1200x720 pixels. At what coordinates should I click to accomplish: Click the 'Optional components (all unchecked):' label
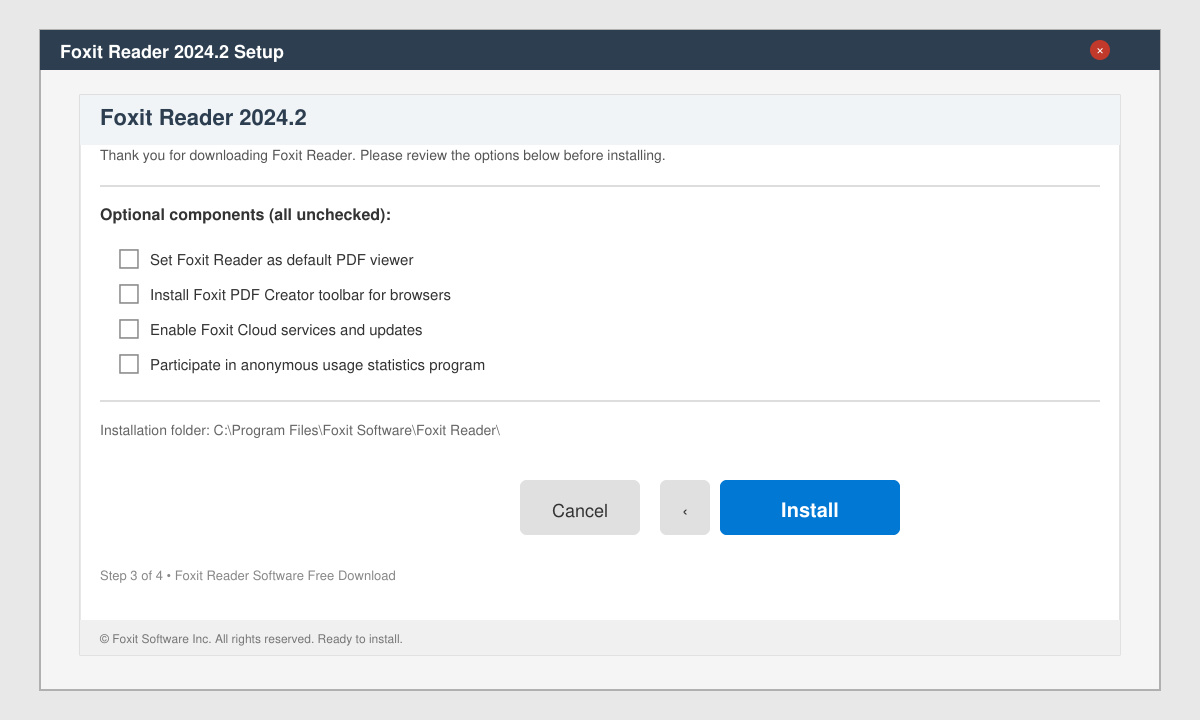tap(246, 215)
